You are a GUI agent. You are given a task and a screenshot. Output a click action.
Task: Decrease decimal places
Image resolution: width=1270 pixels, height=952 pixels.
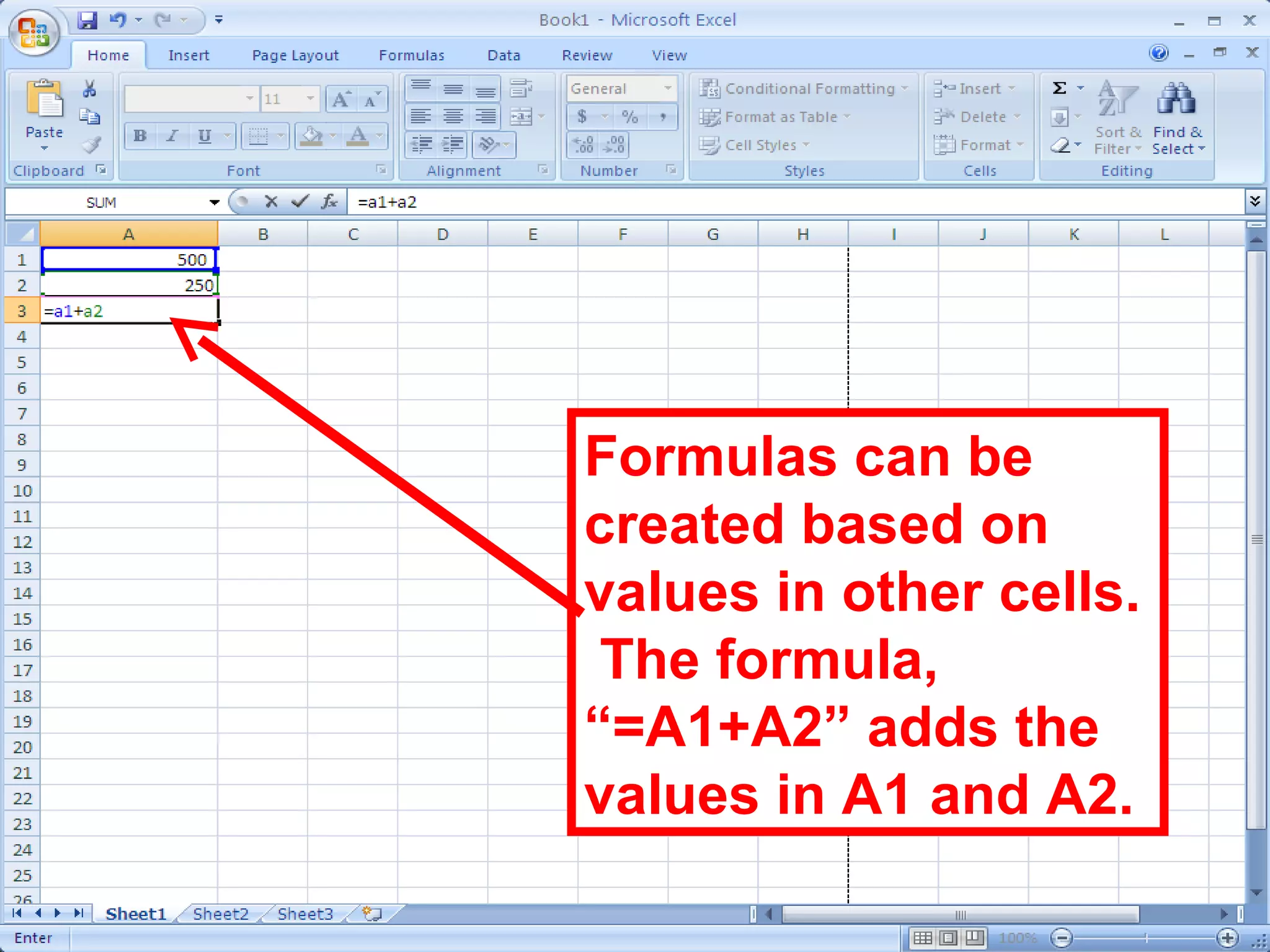614,145
